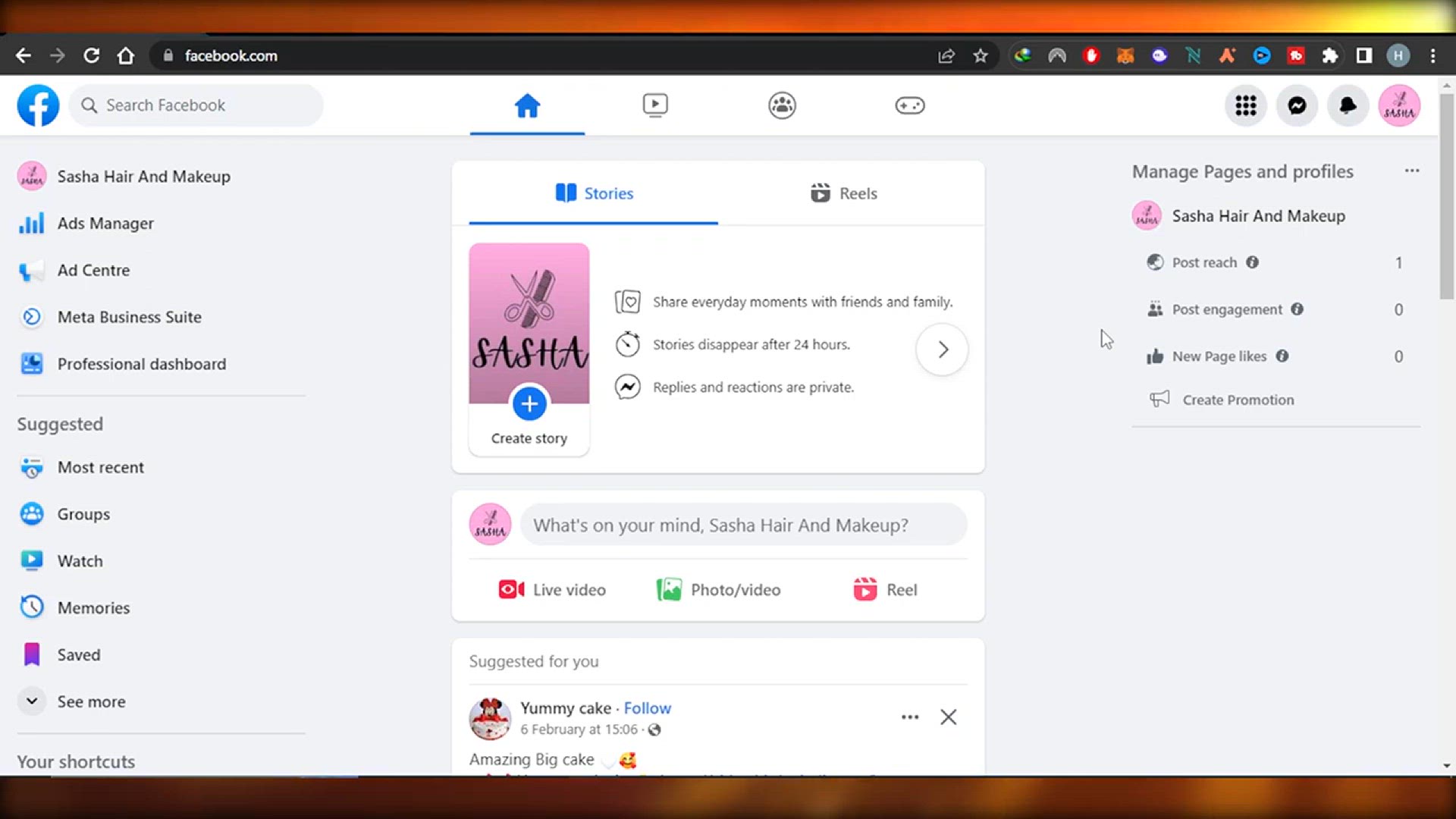
Task: Click the Create story plus button
Action: click(x=529, y=403)
